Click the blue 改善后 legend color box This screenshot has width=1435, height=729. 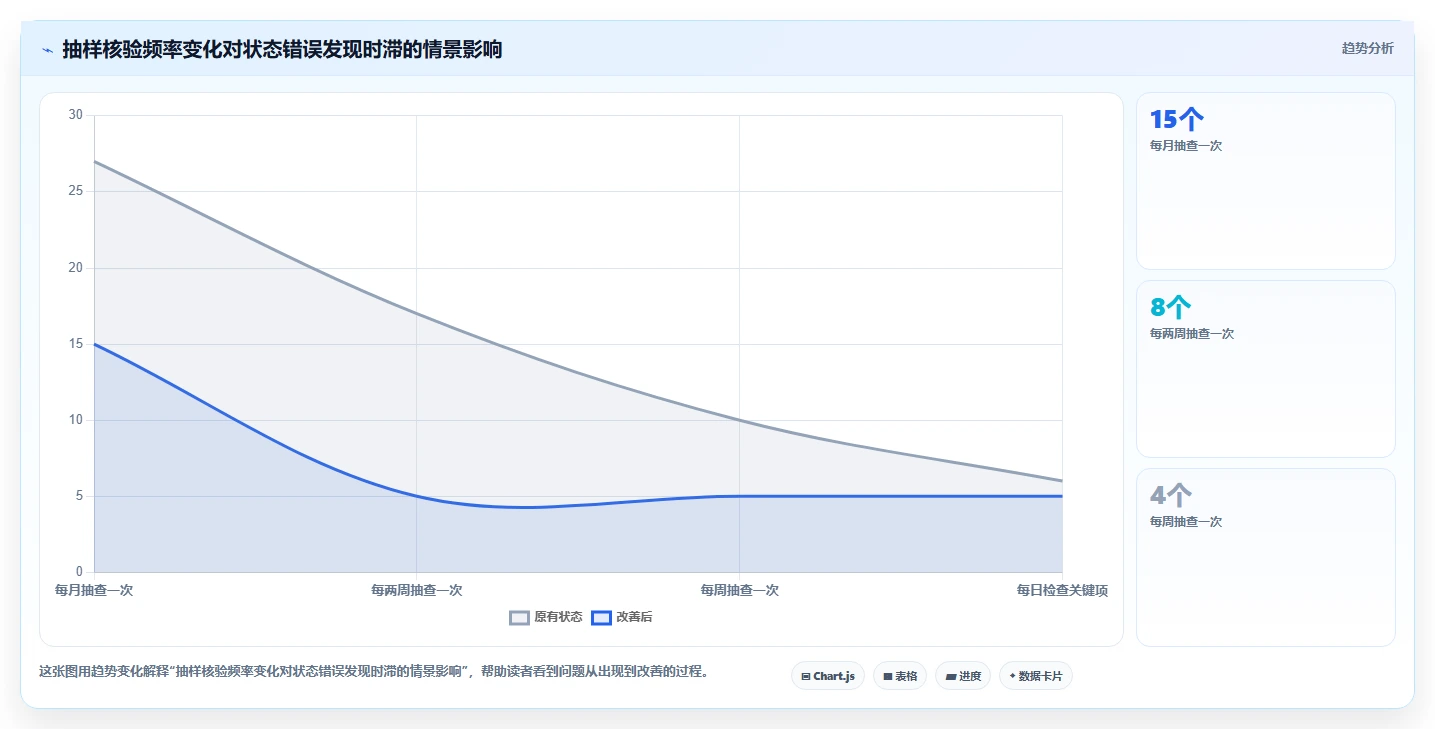(601, 617)
